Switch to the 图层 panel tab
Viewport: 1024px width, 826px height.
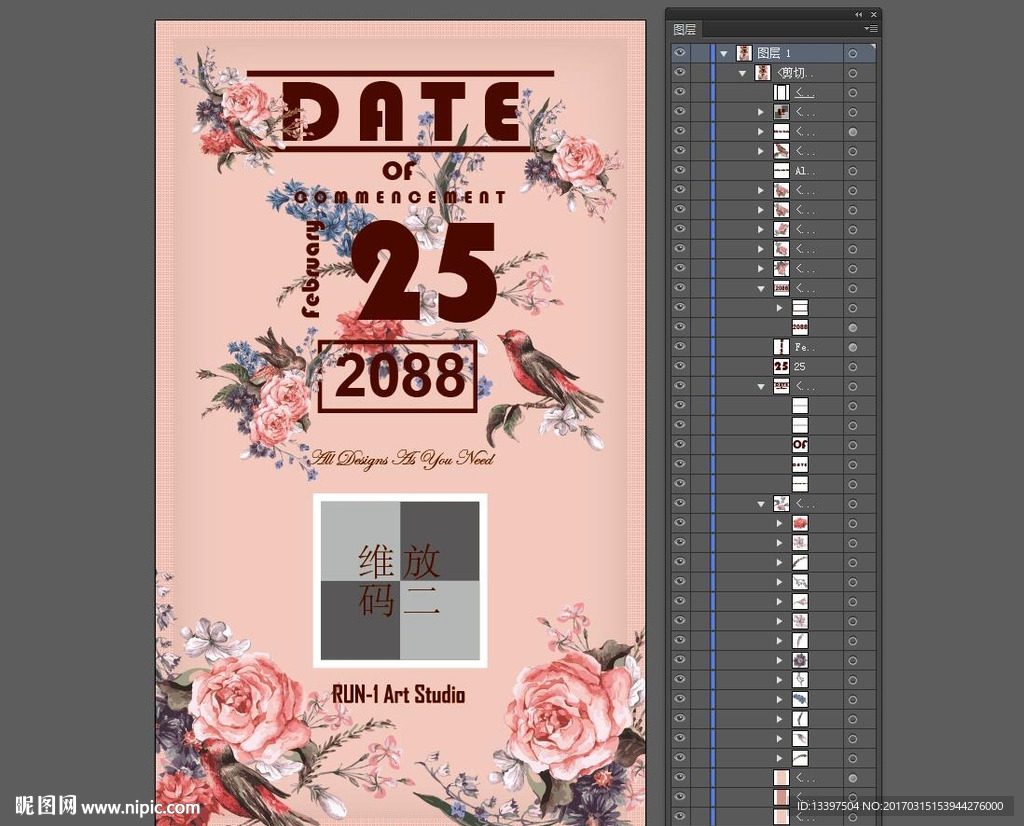coord(685,30)
